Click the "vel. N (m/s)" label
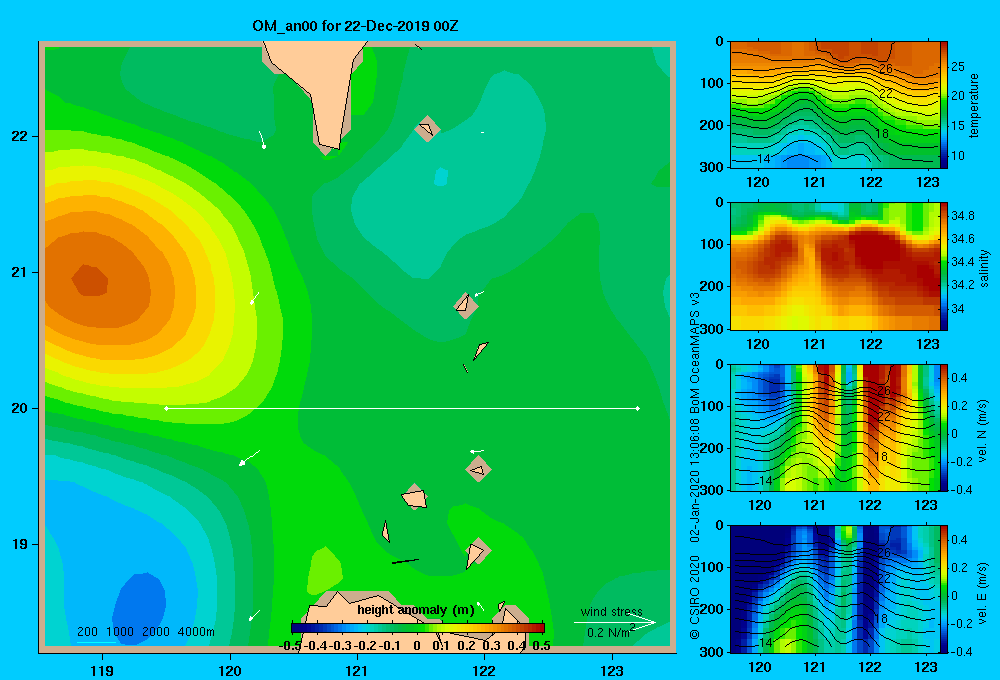This screenshot has width=1000, height=680. (983, 431)
